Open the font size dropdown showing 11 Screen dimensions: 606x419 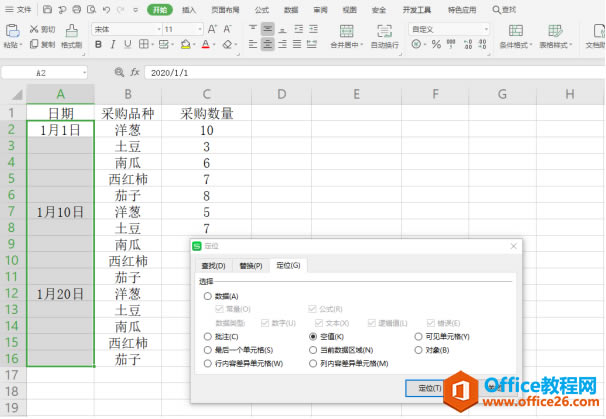tap(200, 29)
